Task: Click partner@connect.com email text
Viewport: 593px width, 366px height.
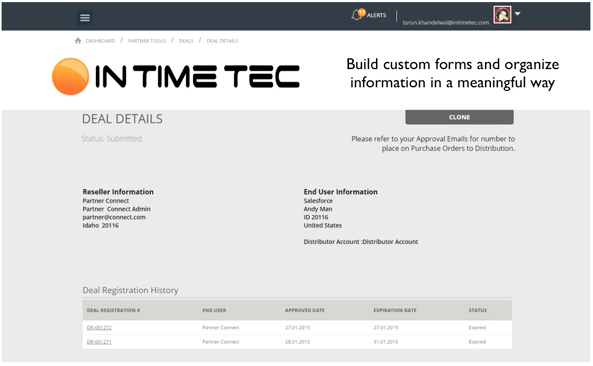Action: (x=114, y=217)
